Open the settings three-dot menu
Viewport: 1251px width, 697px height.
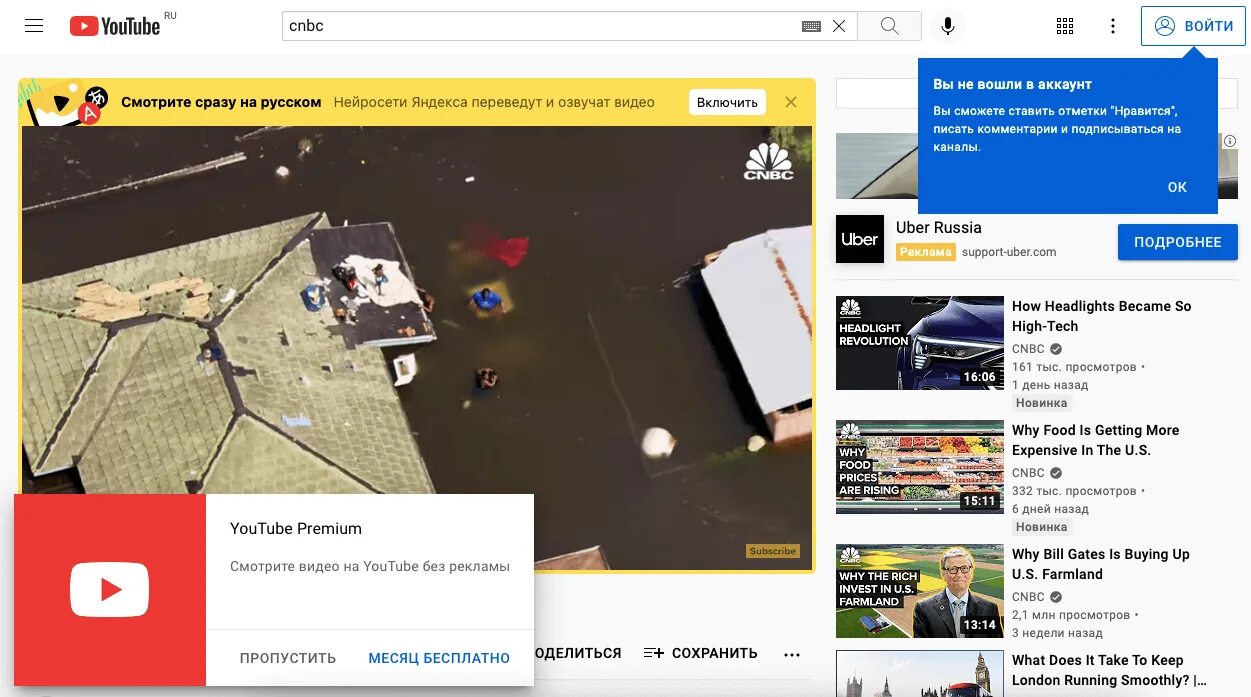point(1113,26)
